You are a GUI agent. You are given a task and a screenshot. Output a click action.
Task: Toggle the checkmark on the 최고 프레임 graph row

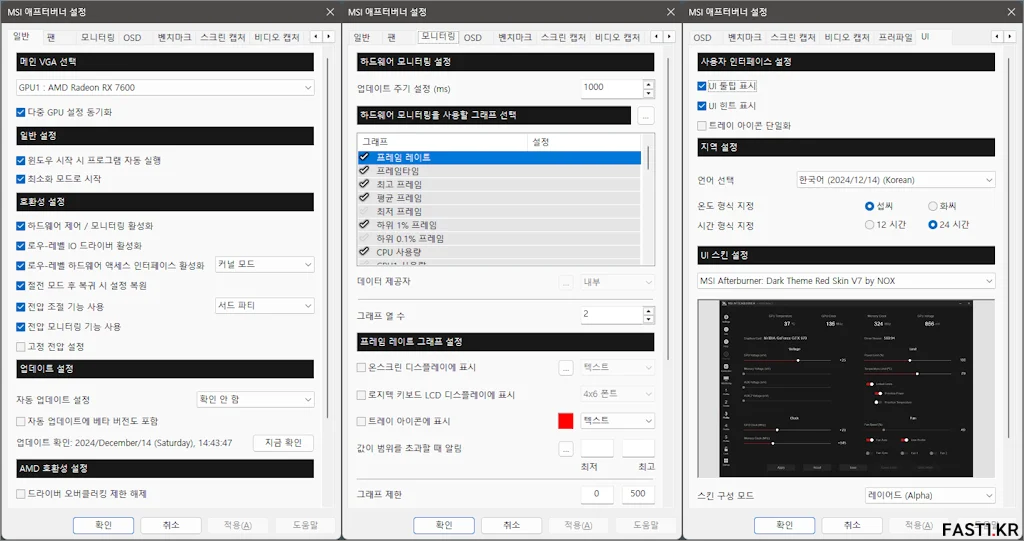click(x=364, y=184)
